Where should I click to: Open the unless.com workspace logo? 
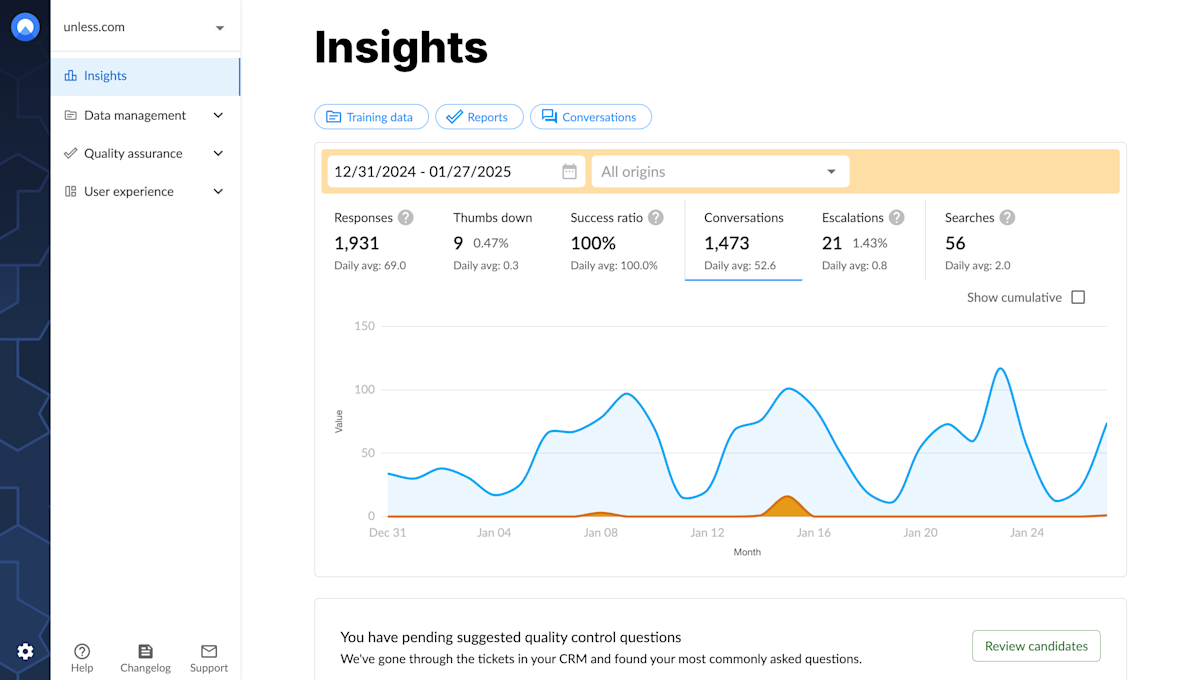25,26
